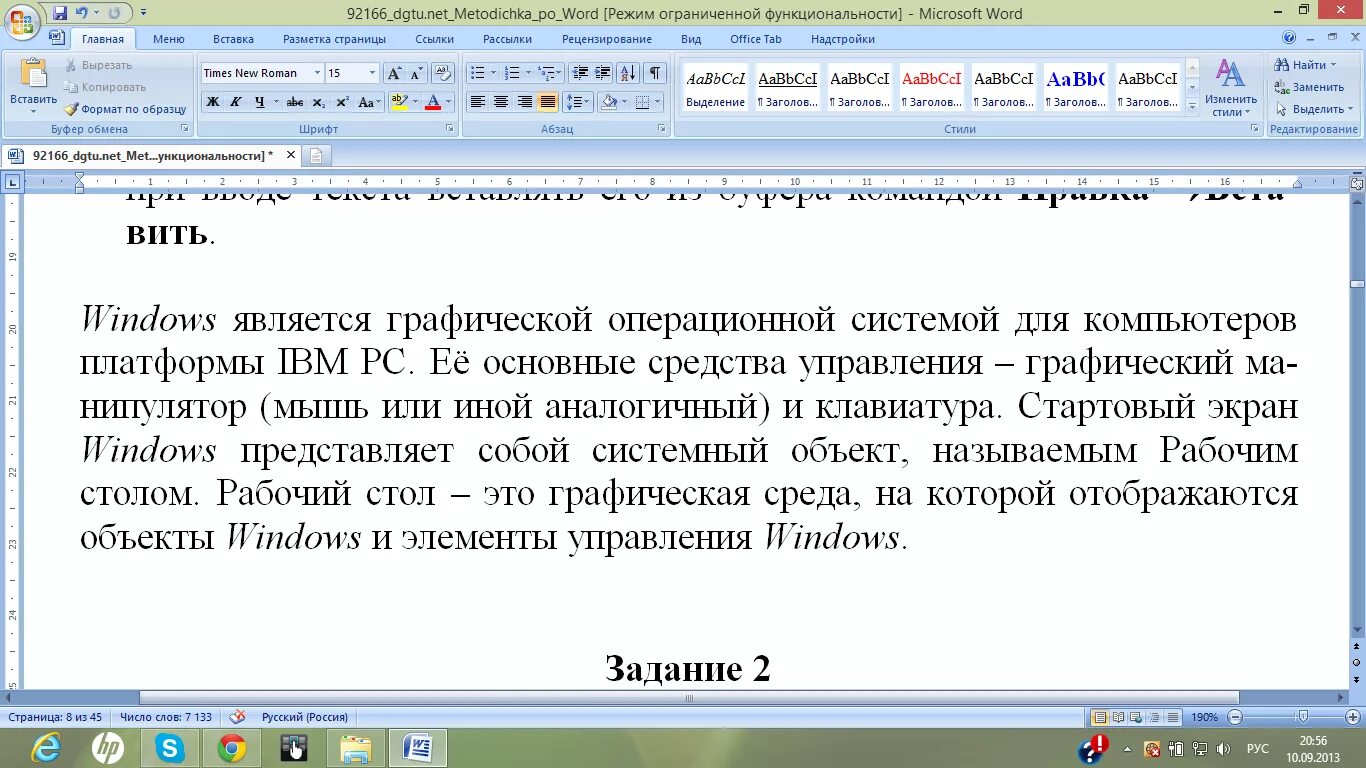
Task: Apply Формат по образцу painter
Action: click(125, 109)
